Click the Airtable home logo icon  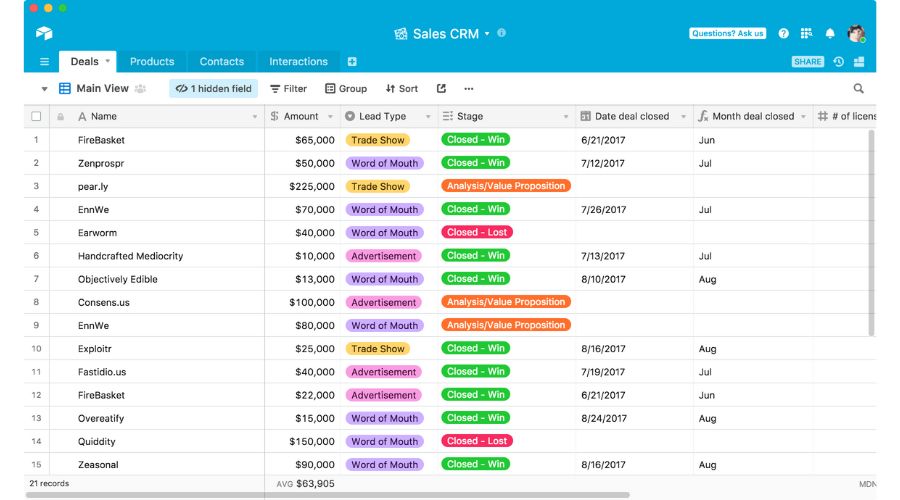pos(44,33)
